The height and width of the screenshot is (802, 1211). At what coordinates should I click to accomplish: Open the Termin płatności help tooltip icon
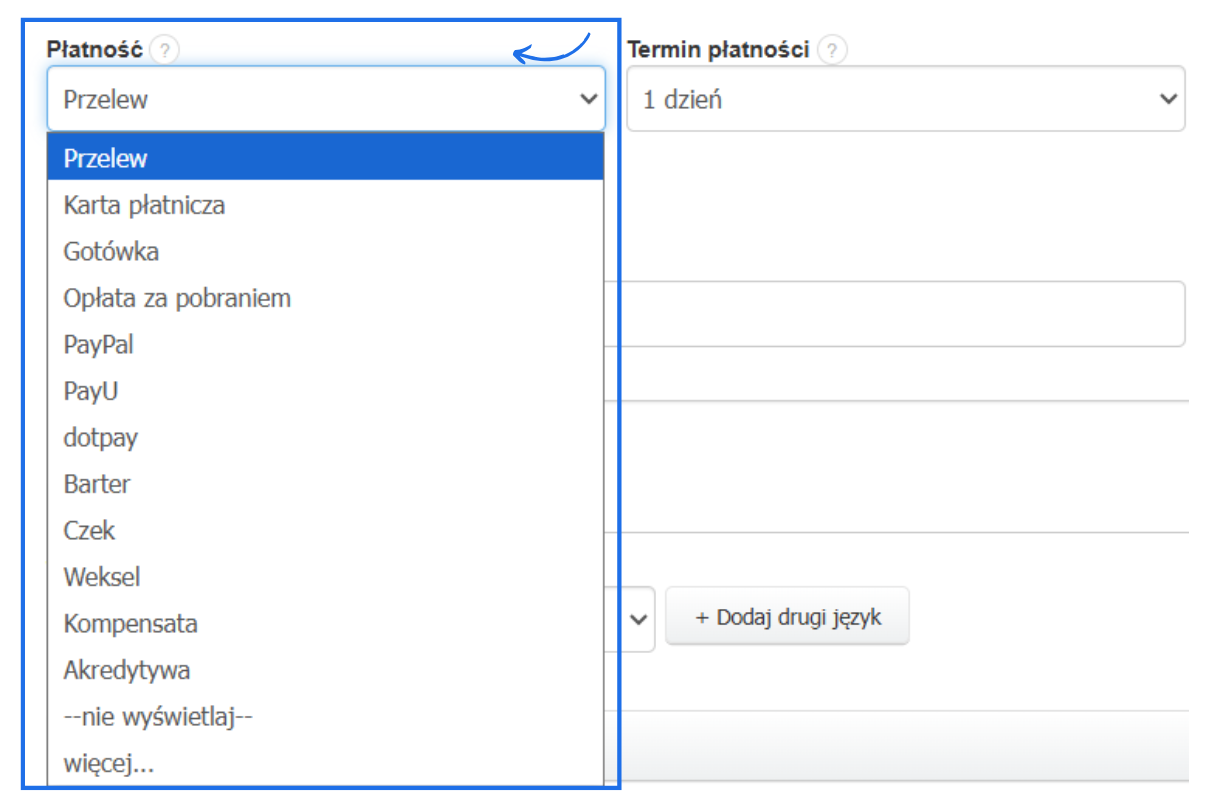(x=830, y=47)
